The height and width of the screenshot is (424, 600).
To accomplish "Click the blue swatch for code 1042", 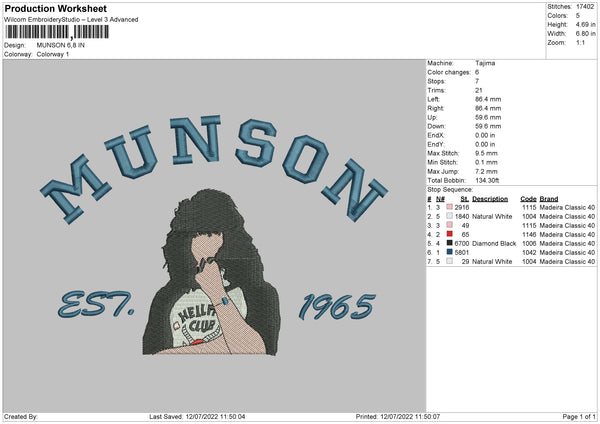I will click(450, 252).
